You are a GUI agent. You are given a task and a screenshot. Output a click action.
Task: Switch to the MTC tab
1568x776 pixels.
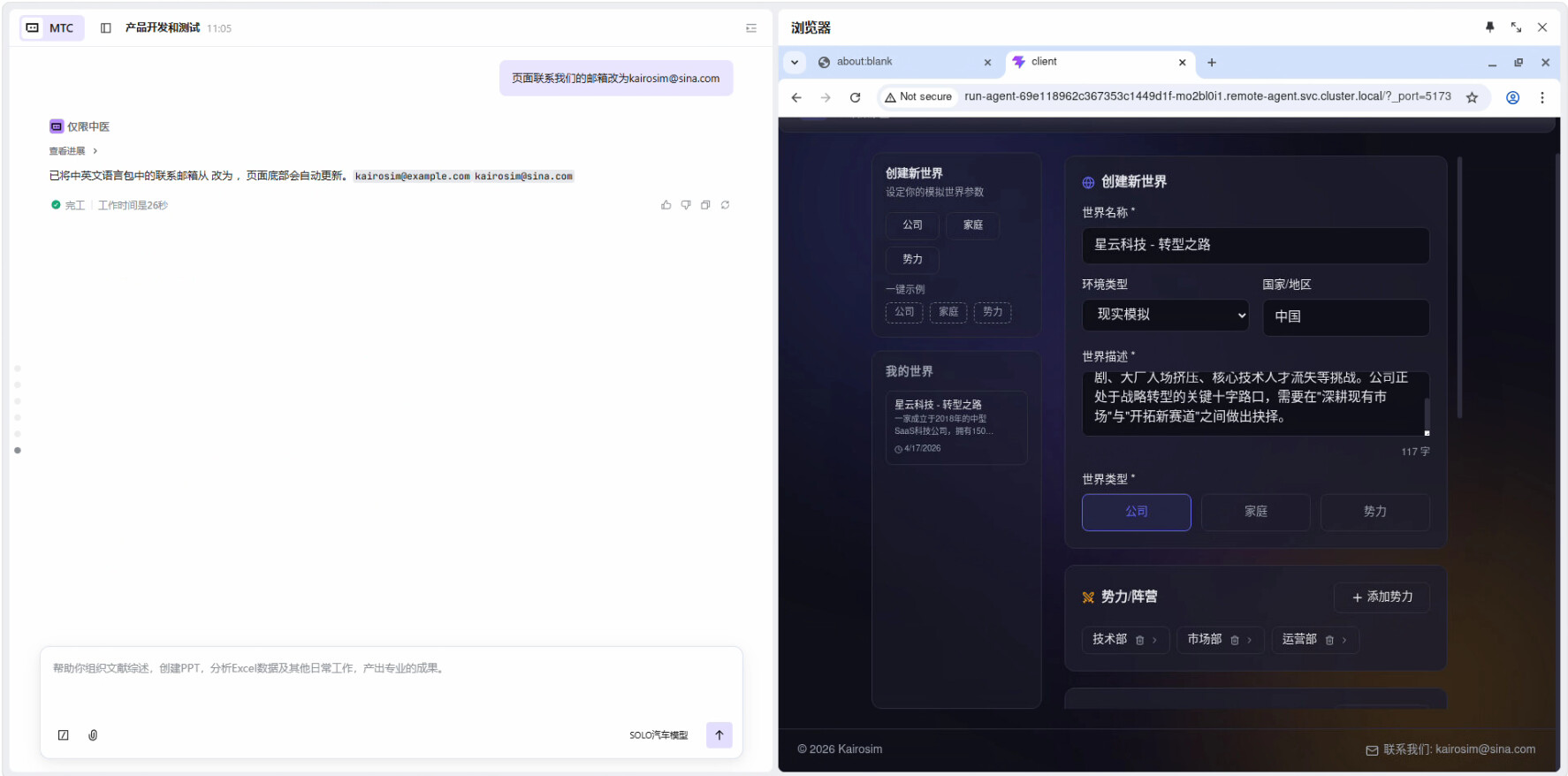[x=52, y=28]
